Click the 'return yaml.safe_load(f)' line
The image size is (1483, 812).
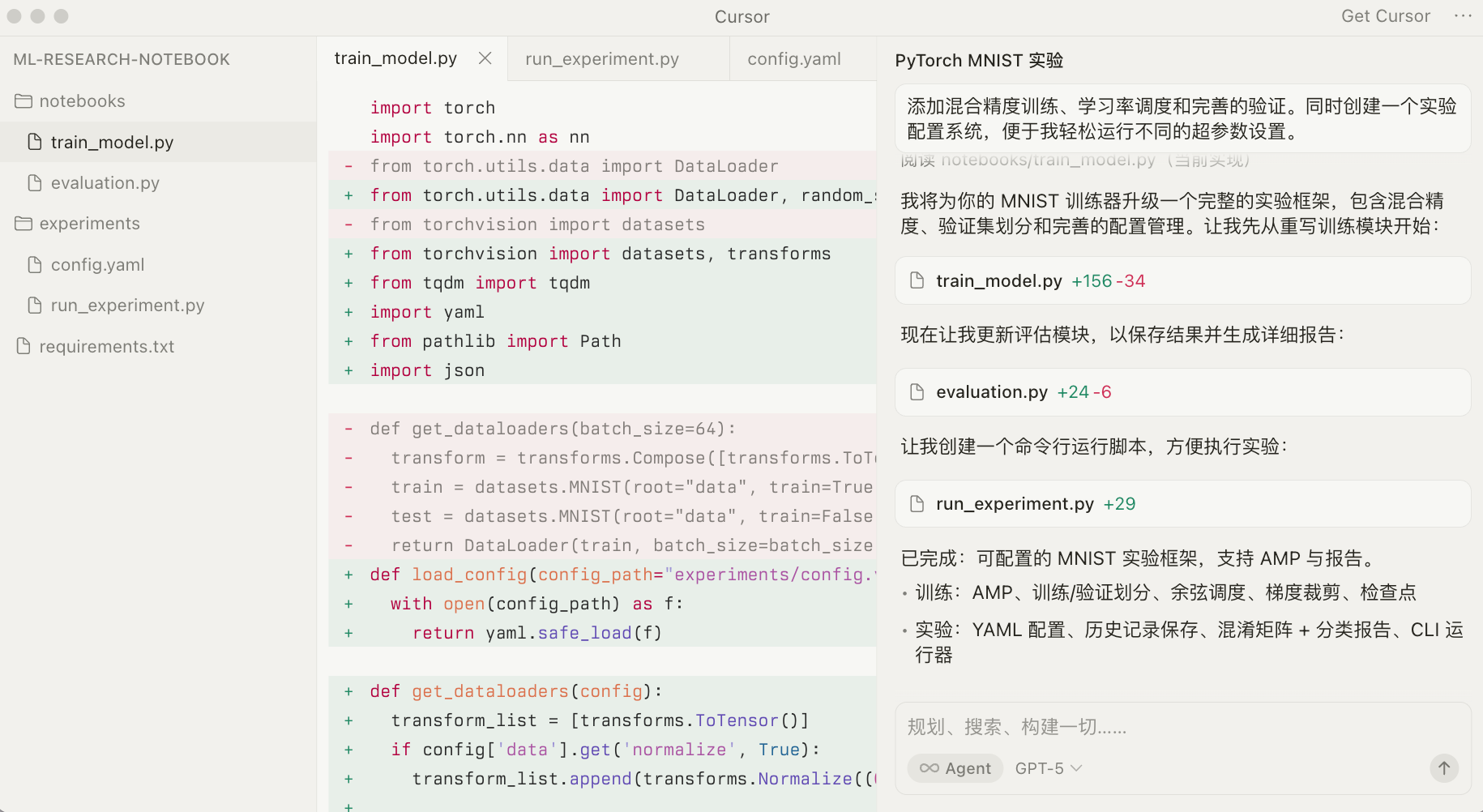coord(602,633)
